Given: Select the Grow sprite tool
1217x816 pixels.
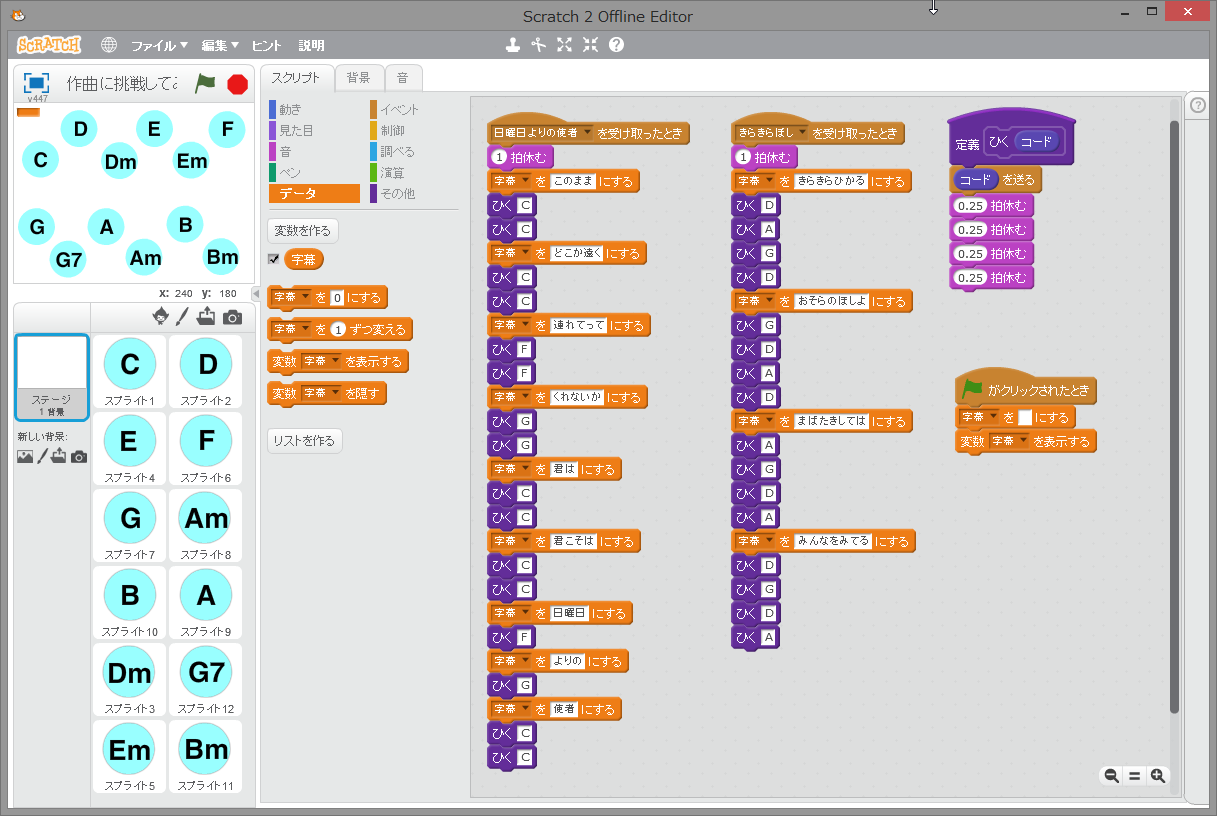Looking at the screenshot, I should 565,45.
